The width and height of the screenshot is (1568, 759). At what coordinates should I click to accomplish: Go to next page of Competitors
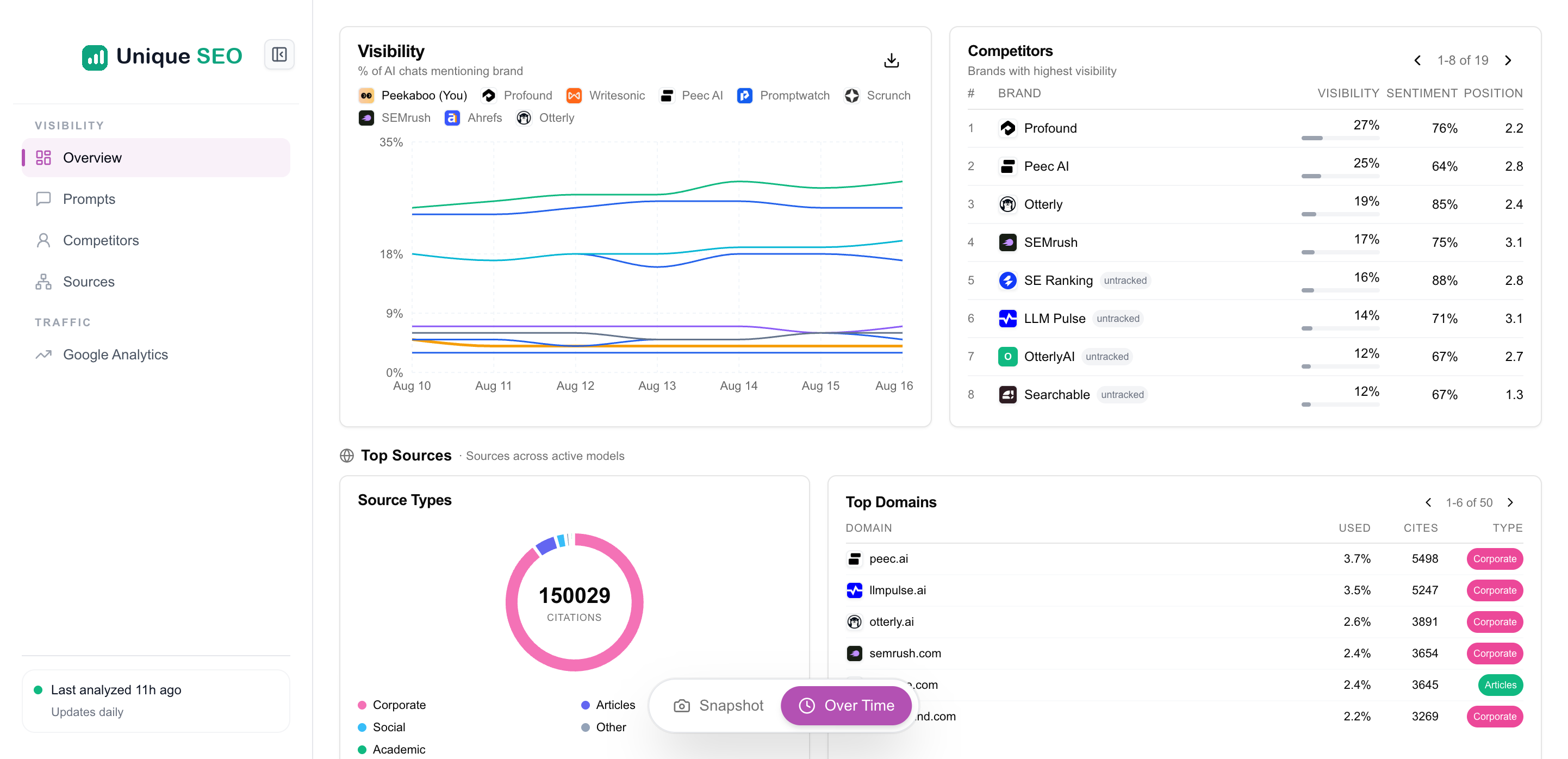(x=1508, y=60)
